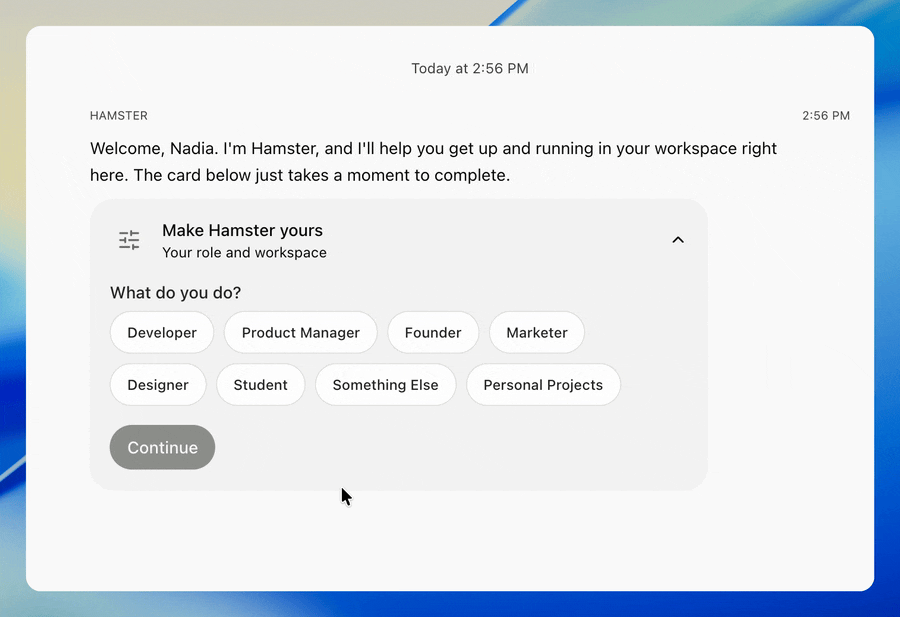
Task: Click the What do you do? question
Action: 176,293
